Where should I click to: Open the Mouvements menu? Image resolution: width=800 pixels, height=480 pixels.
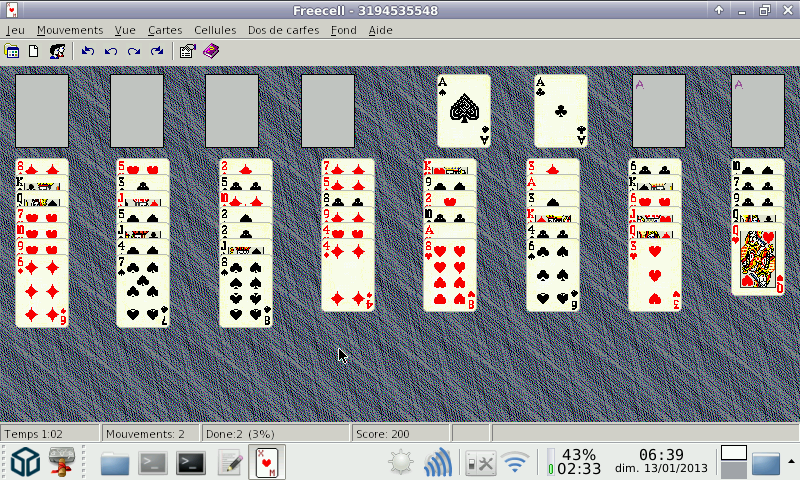tap(70, 30)
